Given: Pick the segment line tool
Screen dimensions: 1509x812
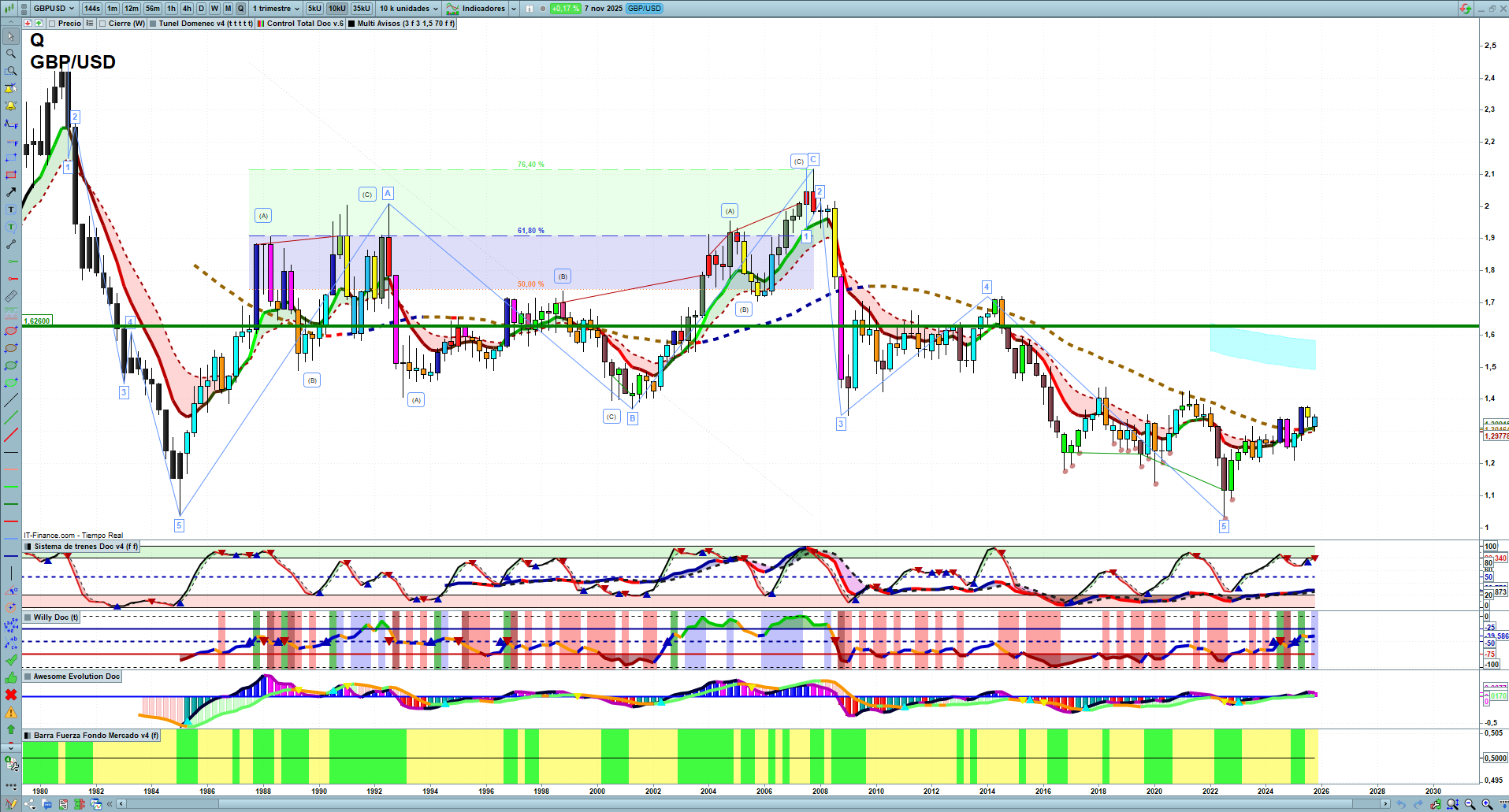Looking at the screenshot, I should pos(11,244).
